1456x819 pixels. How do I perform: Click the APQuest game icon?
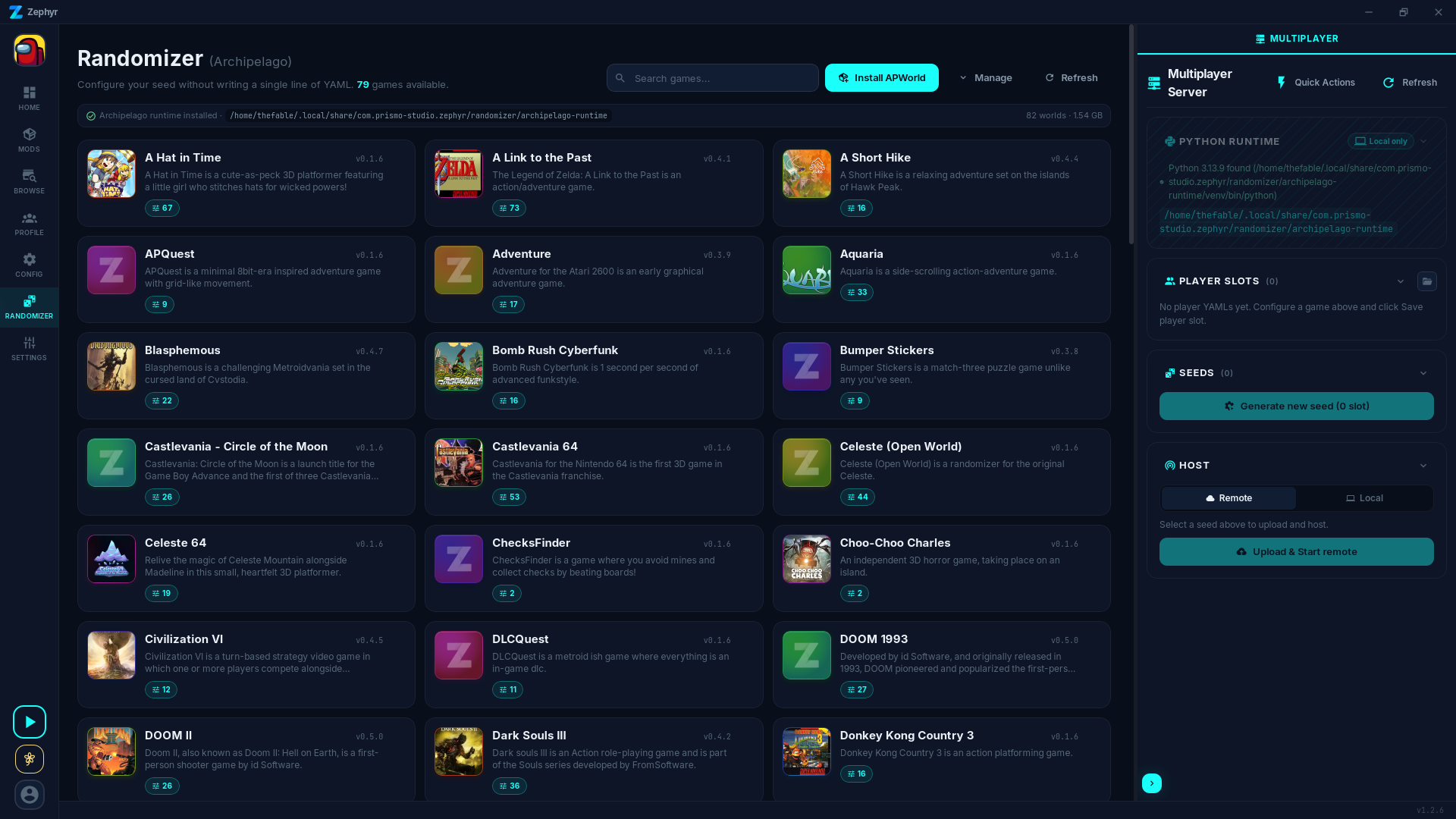(x=111, y=270)
